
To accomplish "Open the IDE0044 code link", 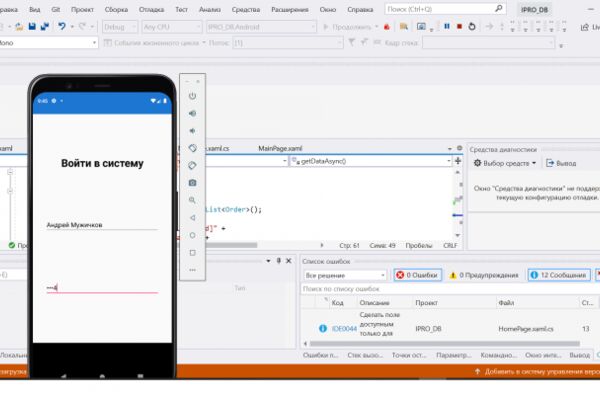I will pyautogui.click(x=344, y=329).
